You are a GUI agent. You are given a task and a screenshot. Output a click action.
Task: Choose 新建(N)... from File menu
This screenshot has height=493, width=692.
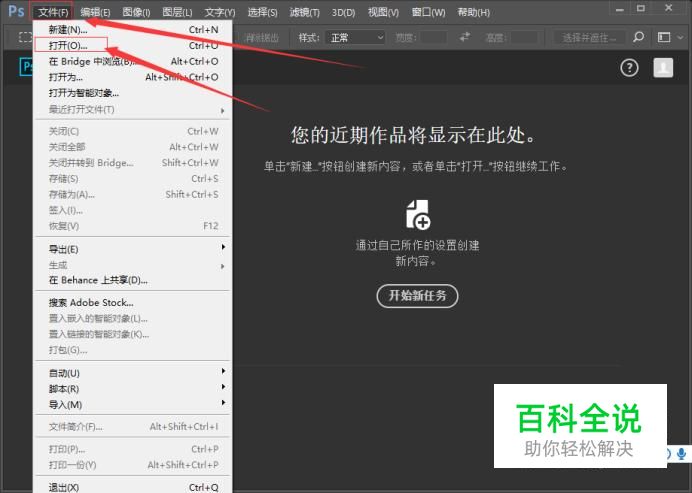tap(133, 30)
